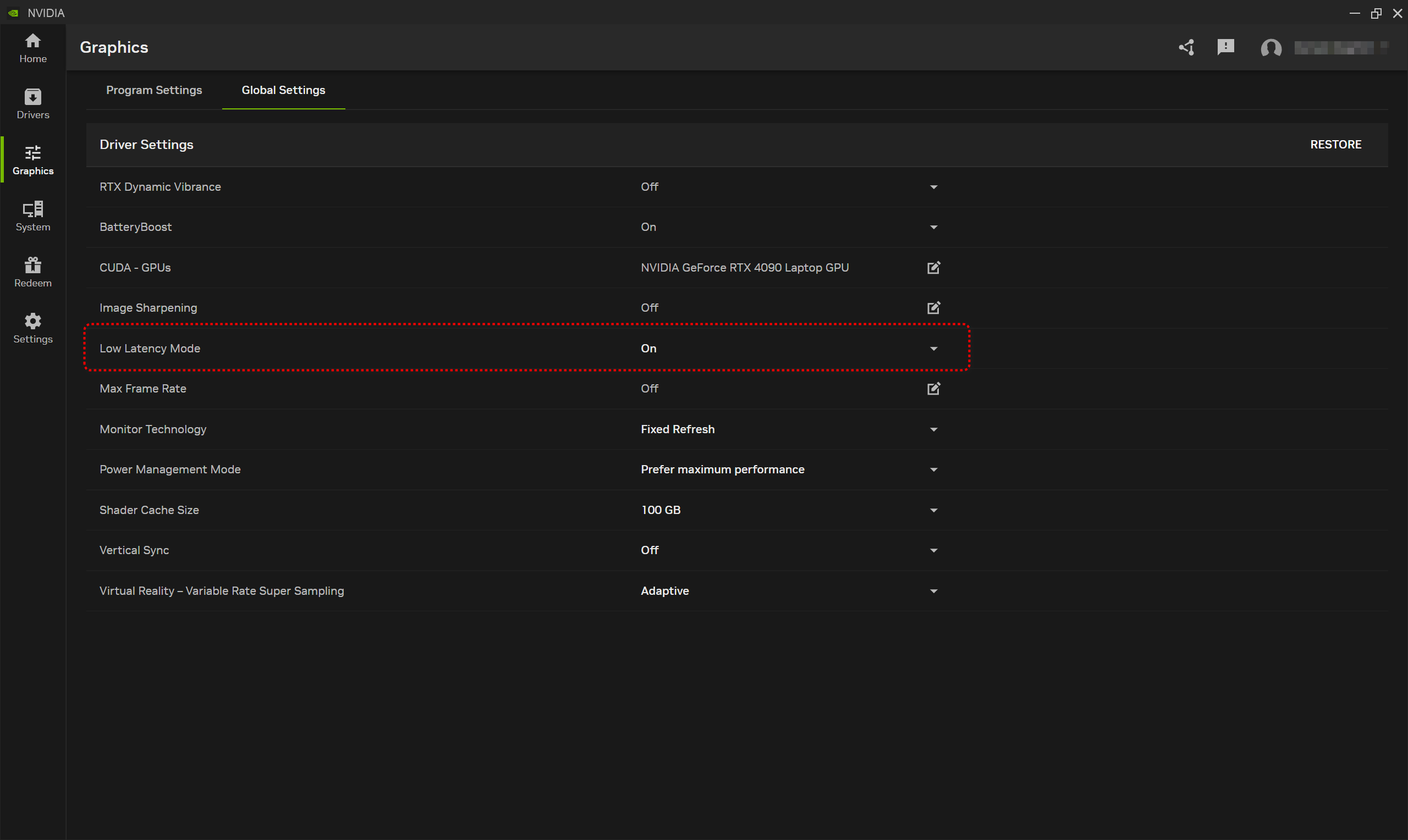Open the BatteryBoost dropdown

[933, 228]
